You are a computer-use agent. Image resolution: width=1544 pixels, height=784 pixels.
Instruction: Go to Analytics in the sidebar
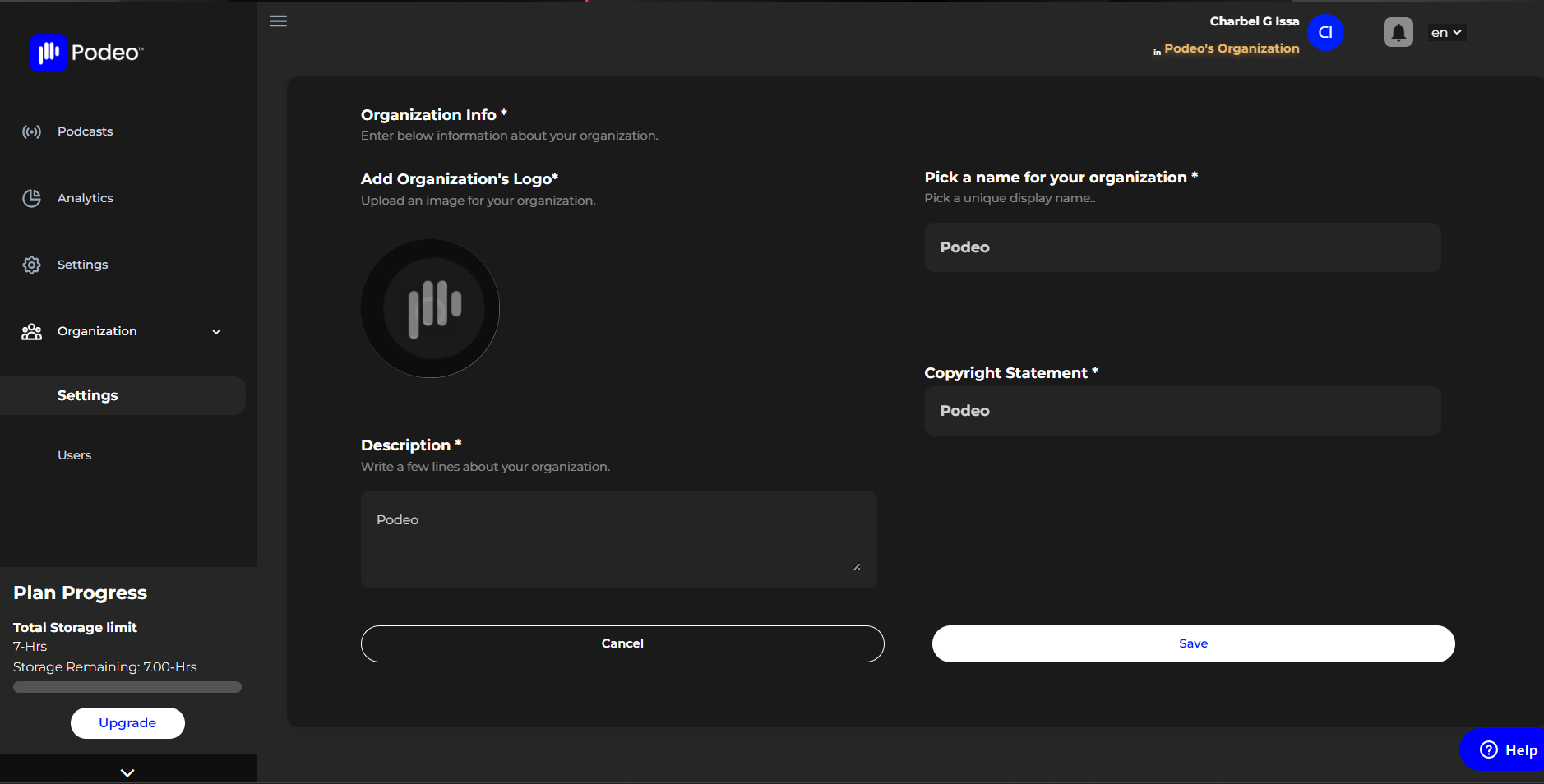(86, 198)
